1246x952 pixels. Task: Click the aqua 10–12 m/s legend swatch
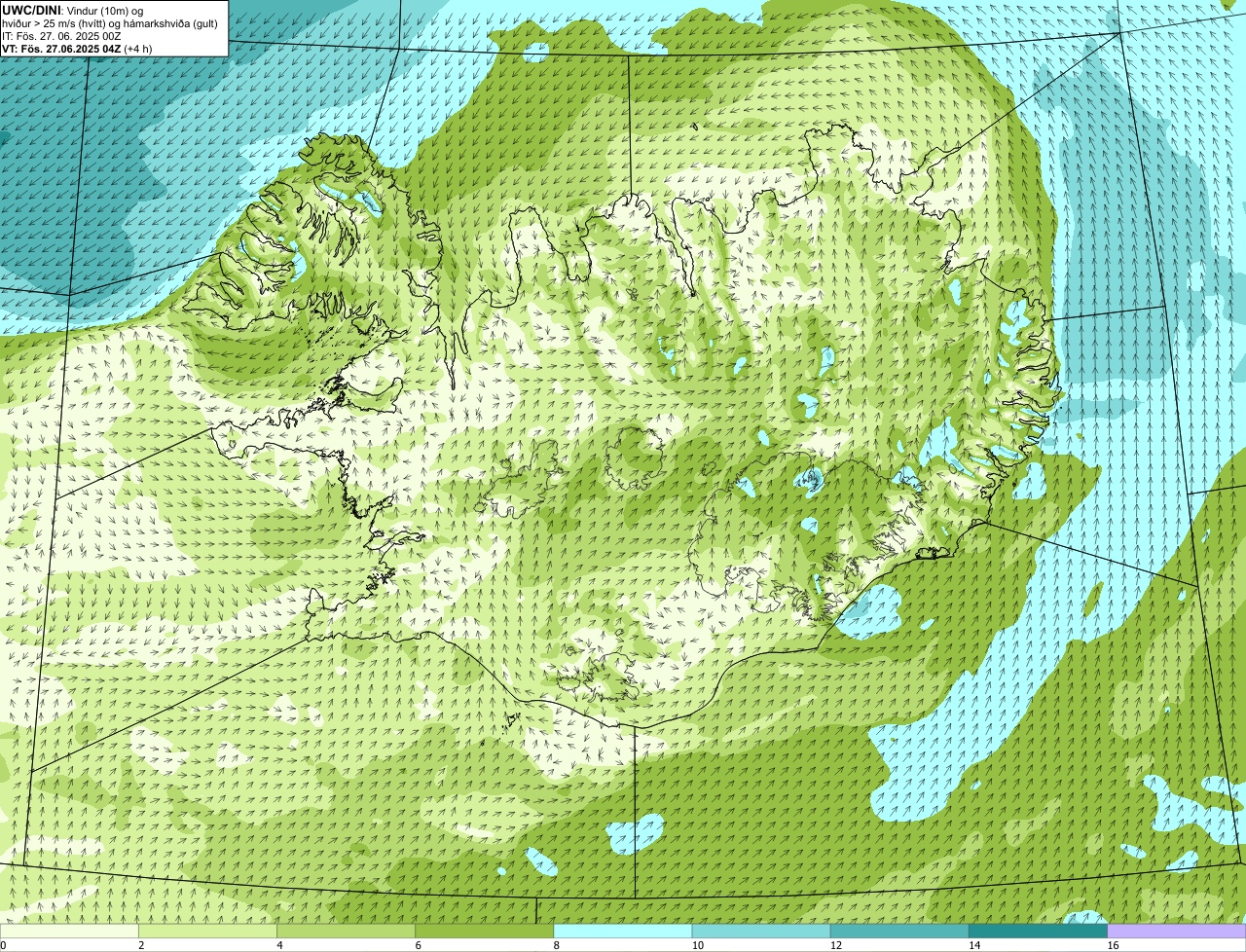(761, 932)
